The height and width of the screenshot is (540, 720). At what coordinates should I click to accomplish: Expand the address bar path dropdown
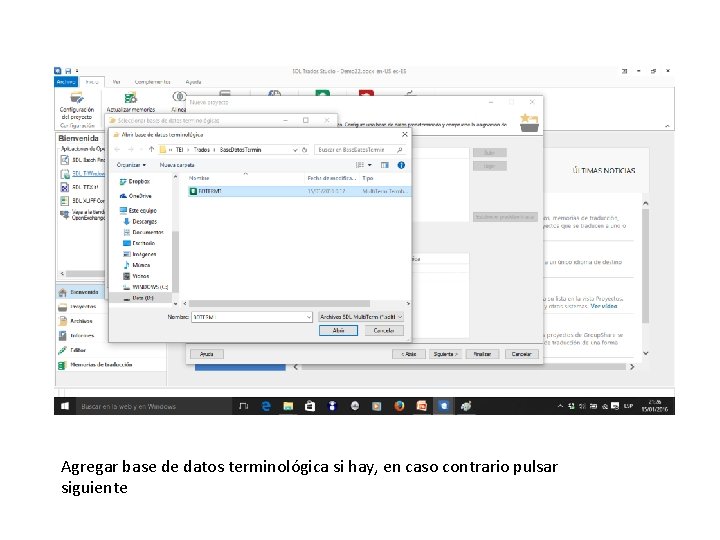[295, 150]
